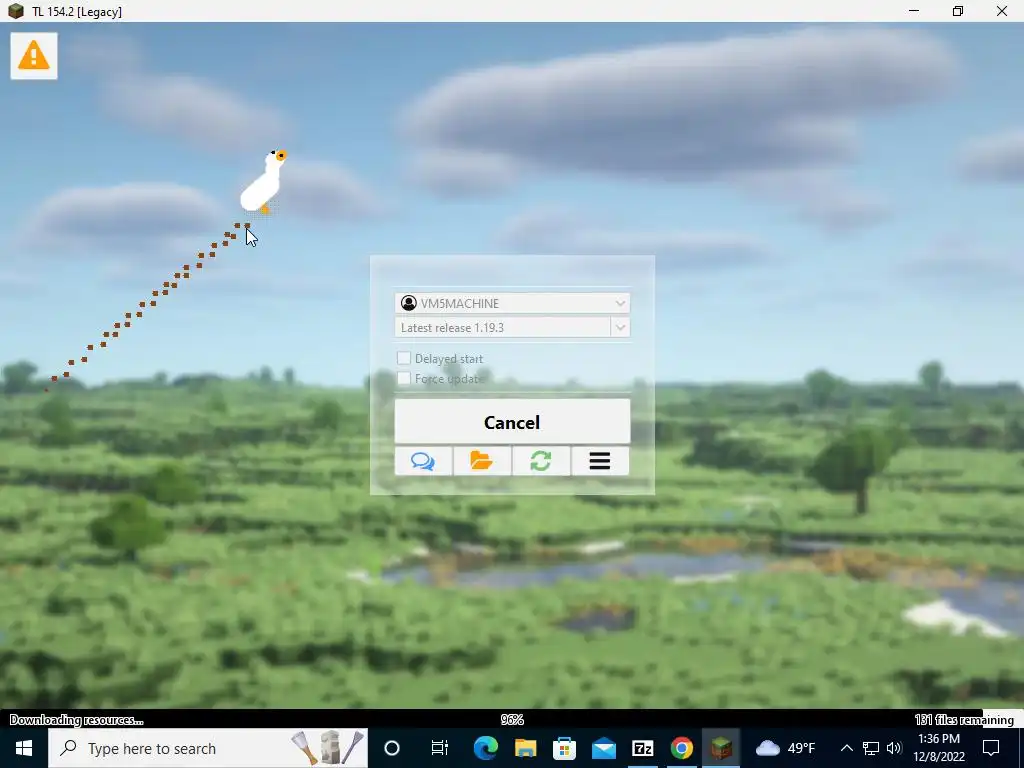The image size is (1024, 768).
Task: Click the account avatar icon beside VM5MACHINE
Action: 409,303
